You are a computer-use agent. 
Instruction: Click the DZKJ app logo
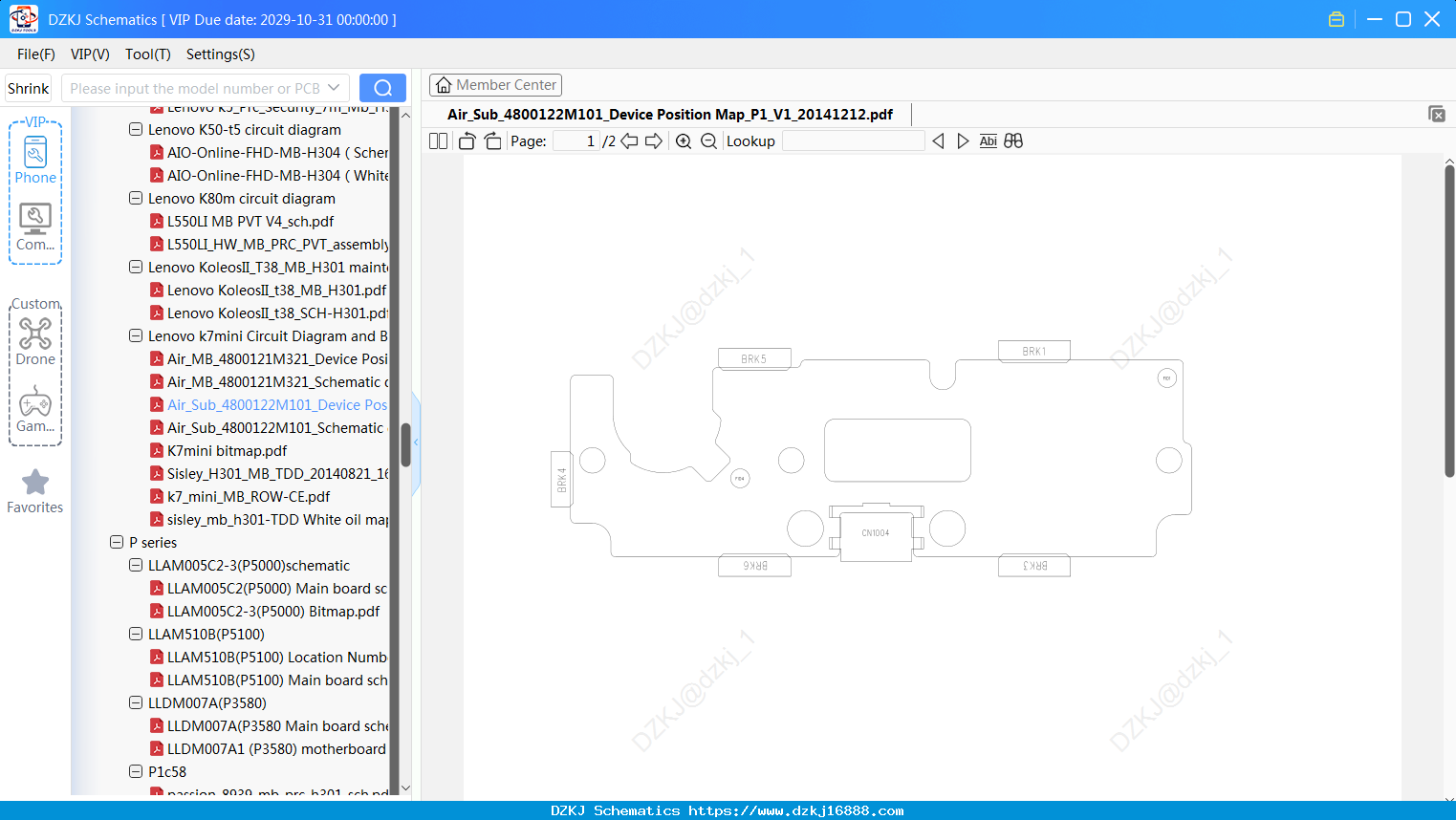click(23, 19)
